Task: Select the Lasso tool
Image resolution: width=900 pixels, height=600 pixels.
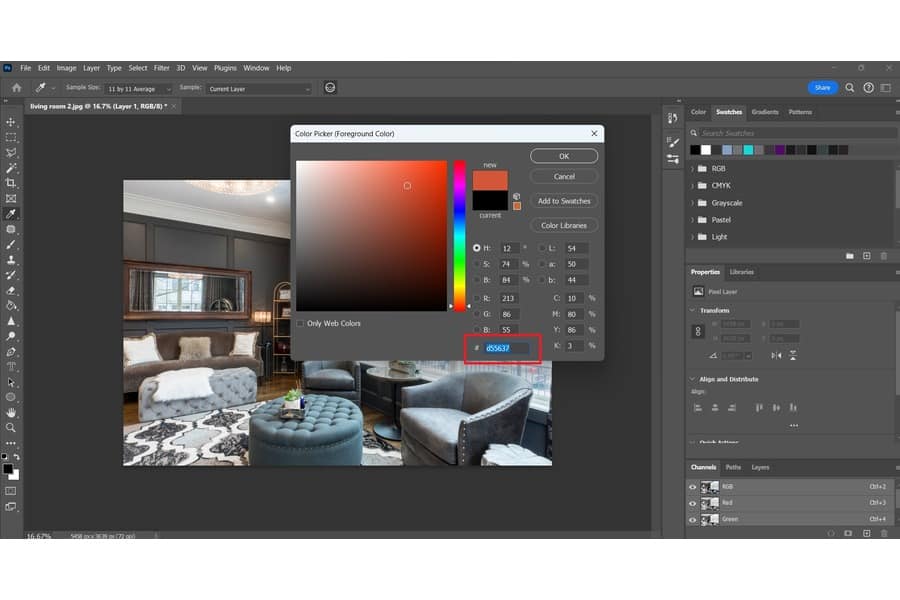Action: (11, 153)
